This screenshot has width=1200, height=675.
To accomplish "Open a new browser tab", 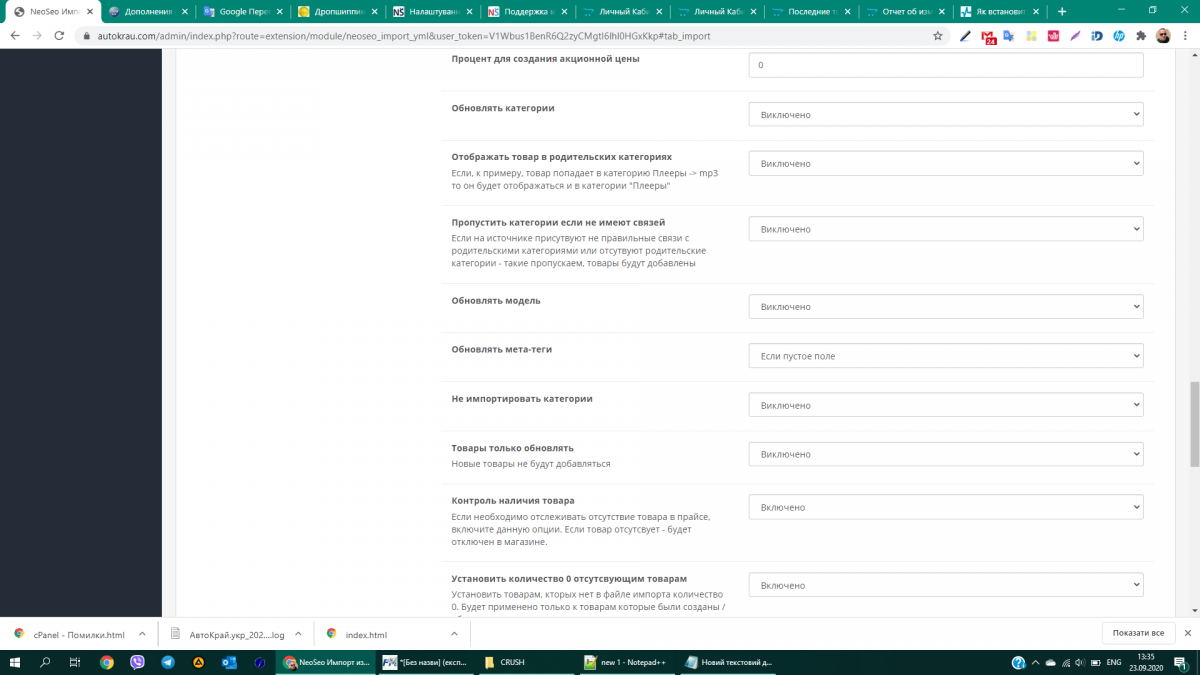I will (x=1062, y=11).
